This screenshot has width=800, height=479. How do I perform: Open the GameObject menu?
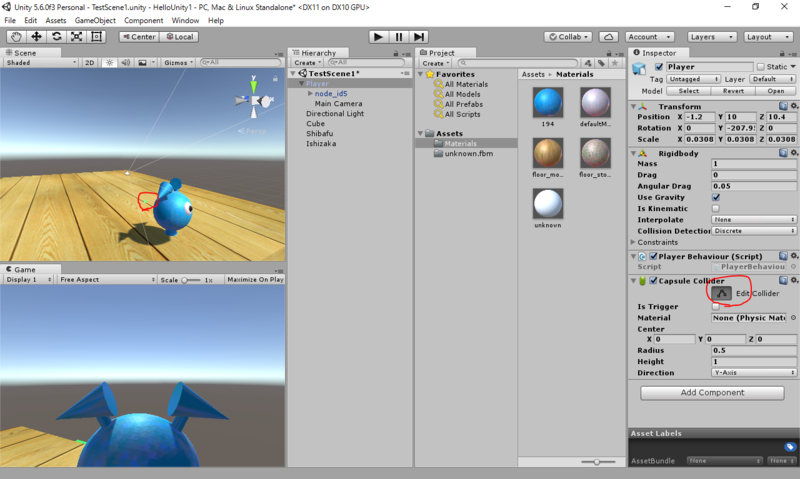(x=95, y=20)
